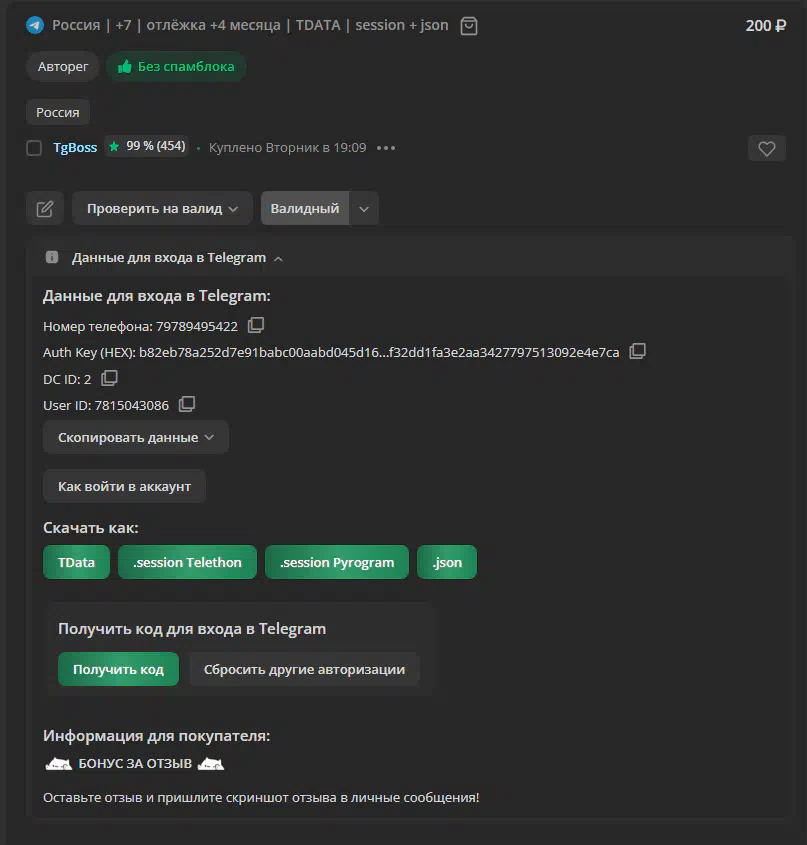Viewport: 807px width, 845px height.
Task: Click Сбросить другие авторизации
Action: [304, 669]
